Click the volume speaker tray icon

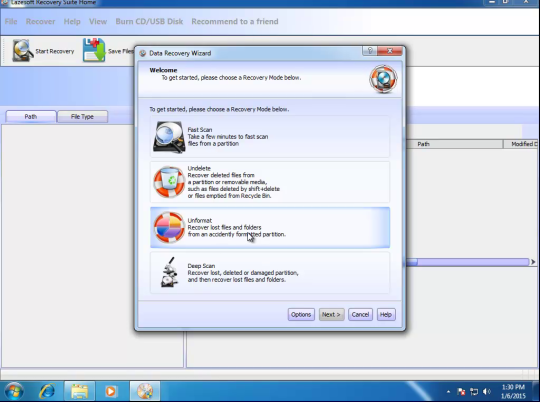tap(487, 392)
